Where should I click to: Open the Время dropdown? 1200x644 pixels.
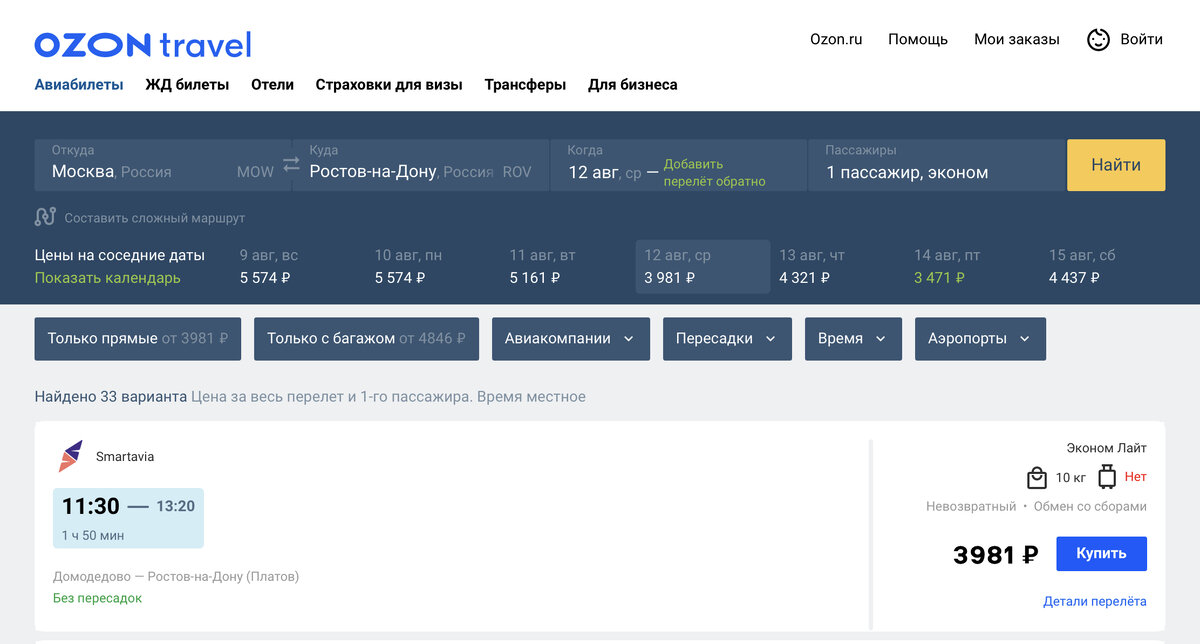click(853, 339)
